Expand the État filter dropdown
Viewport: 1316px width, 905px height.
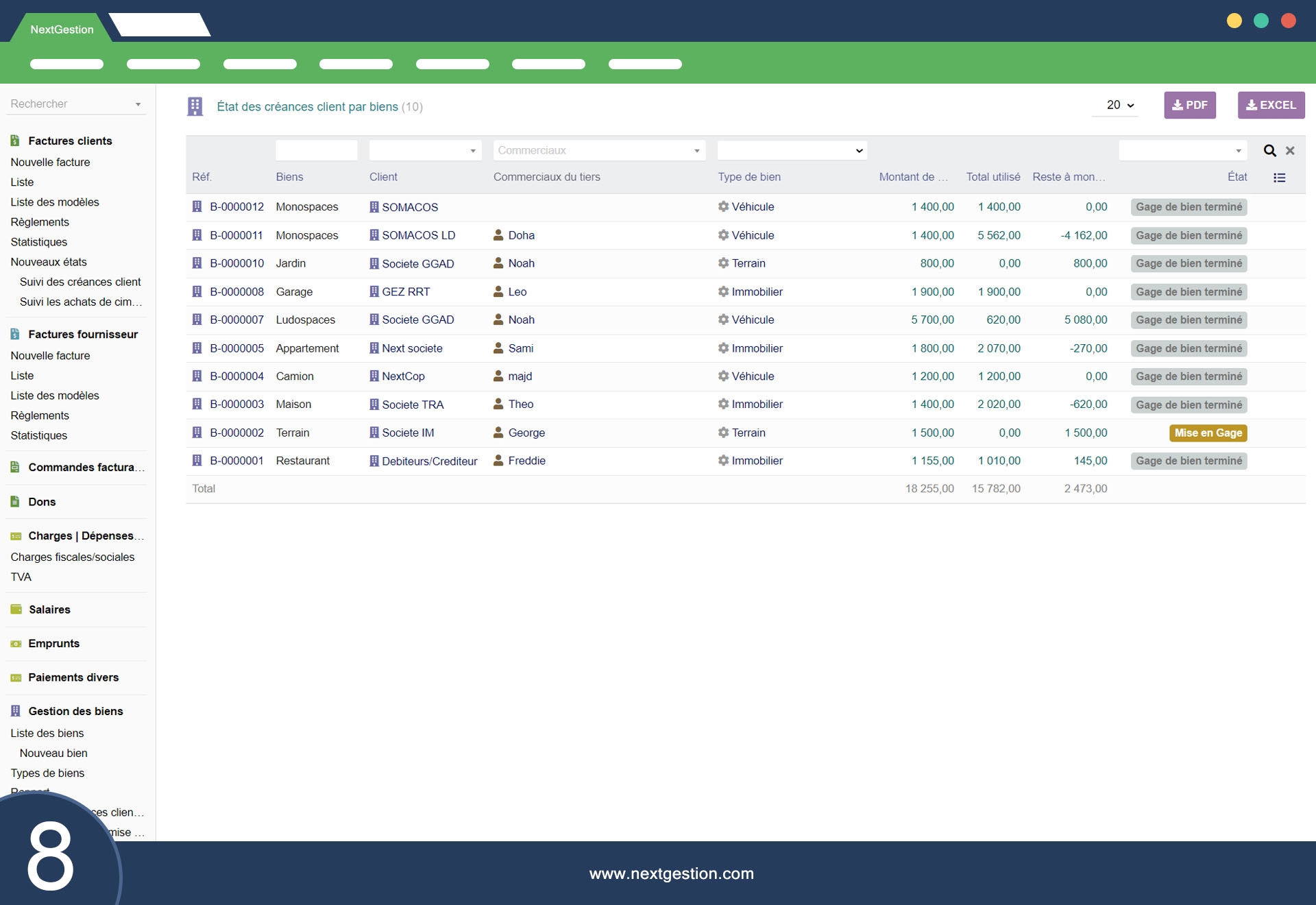tap(1182, 151)
